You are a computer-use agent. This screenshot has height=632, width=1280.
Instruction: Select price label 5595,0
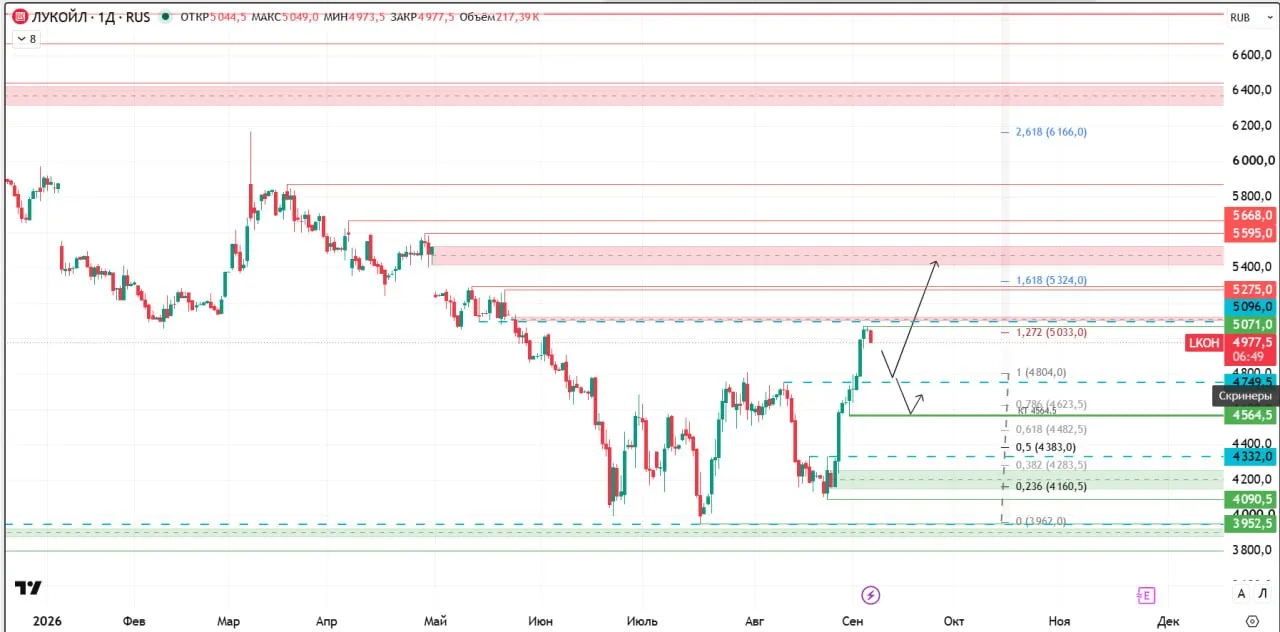click(1252, 233)
